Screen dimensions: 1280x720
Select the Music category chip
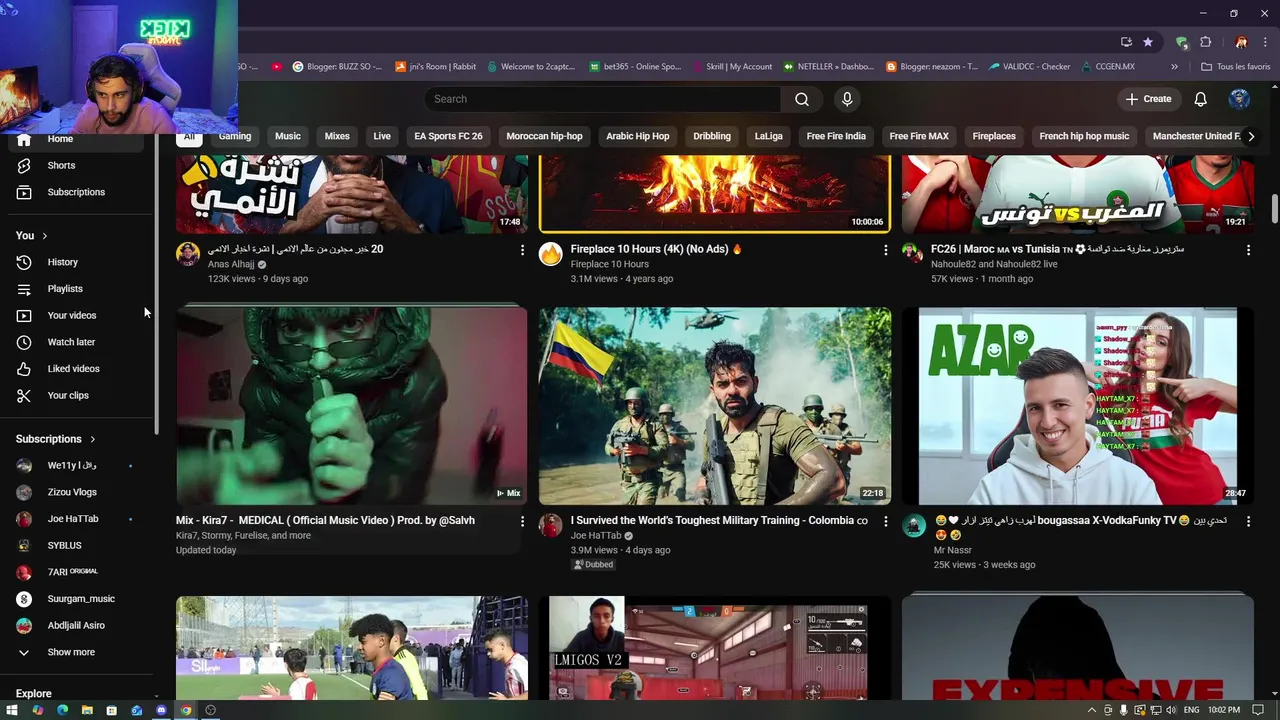point(288,136)
